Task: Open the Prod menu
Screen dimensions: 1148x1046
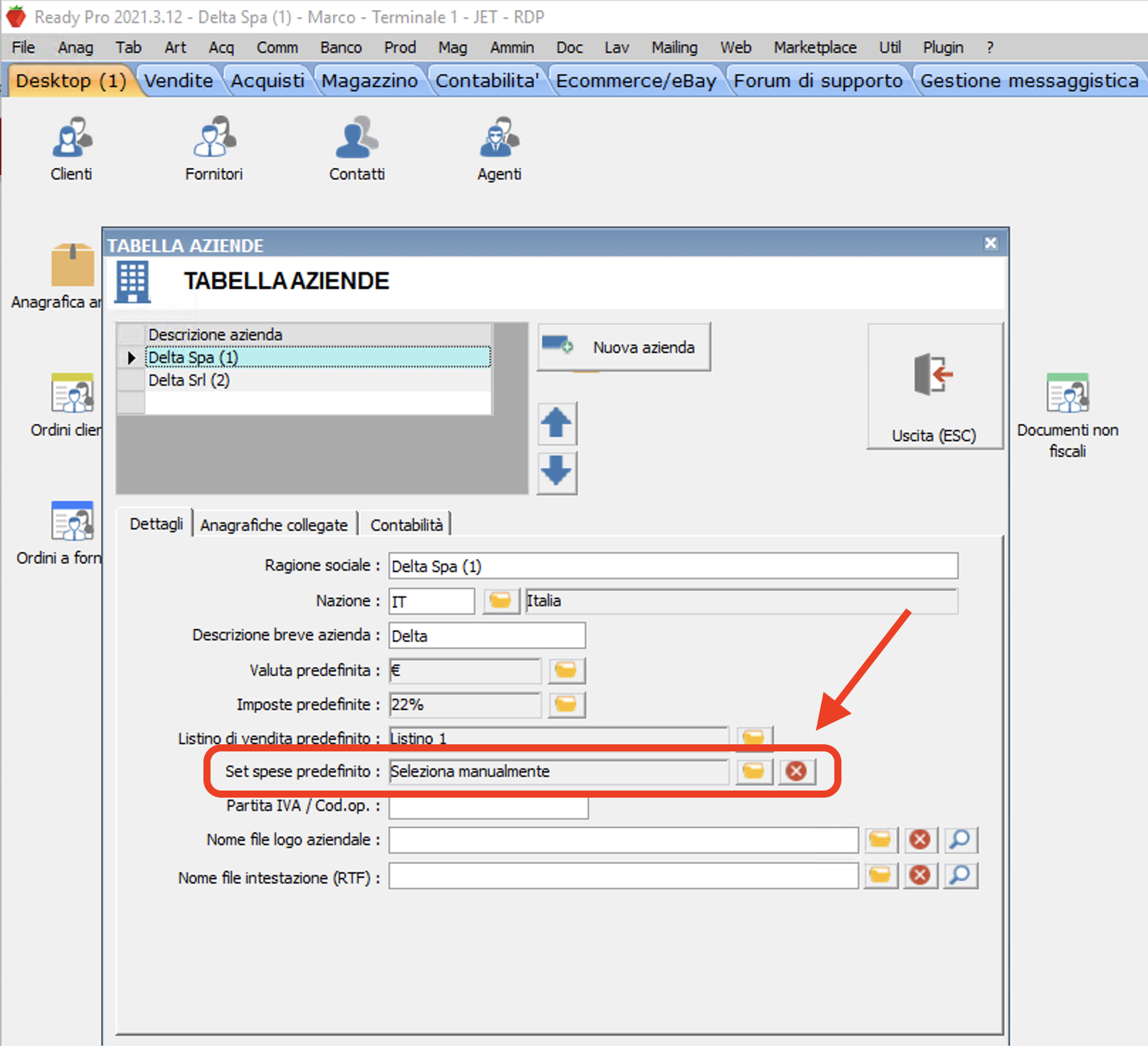Action: click(400, 48)
